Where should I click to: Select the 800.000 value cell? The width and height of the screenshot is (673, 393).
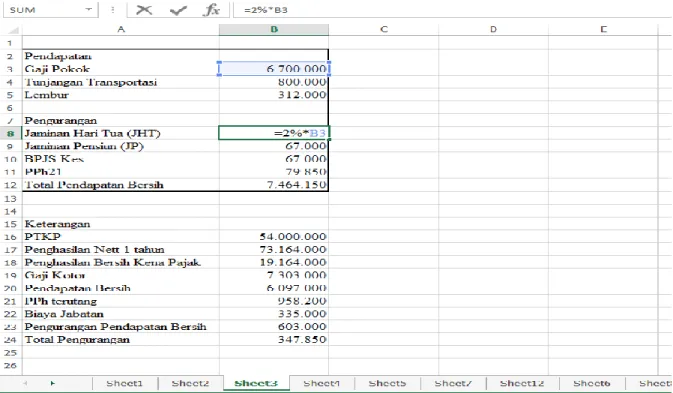(x=274, y=82)
